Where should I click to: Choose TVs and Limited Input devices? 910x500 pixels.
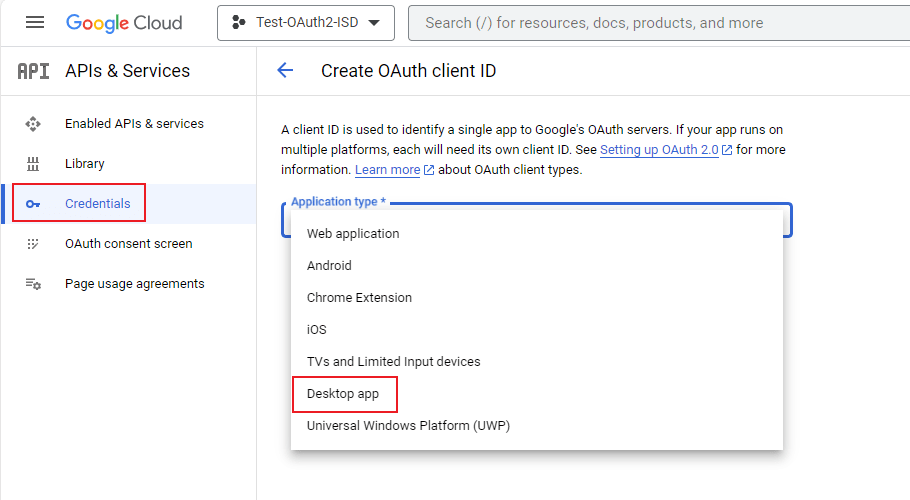coord(393,362)
